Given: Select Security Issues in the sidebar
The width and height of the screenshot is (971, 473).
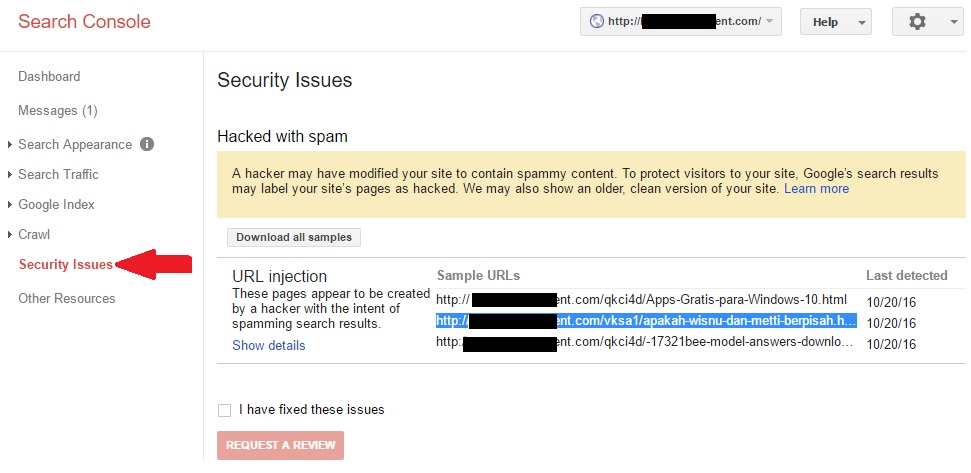Looking at the screenshot, I should (x=66, y=265).
